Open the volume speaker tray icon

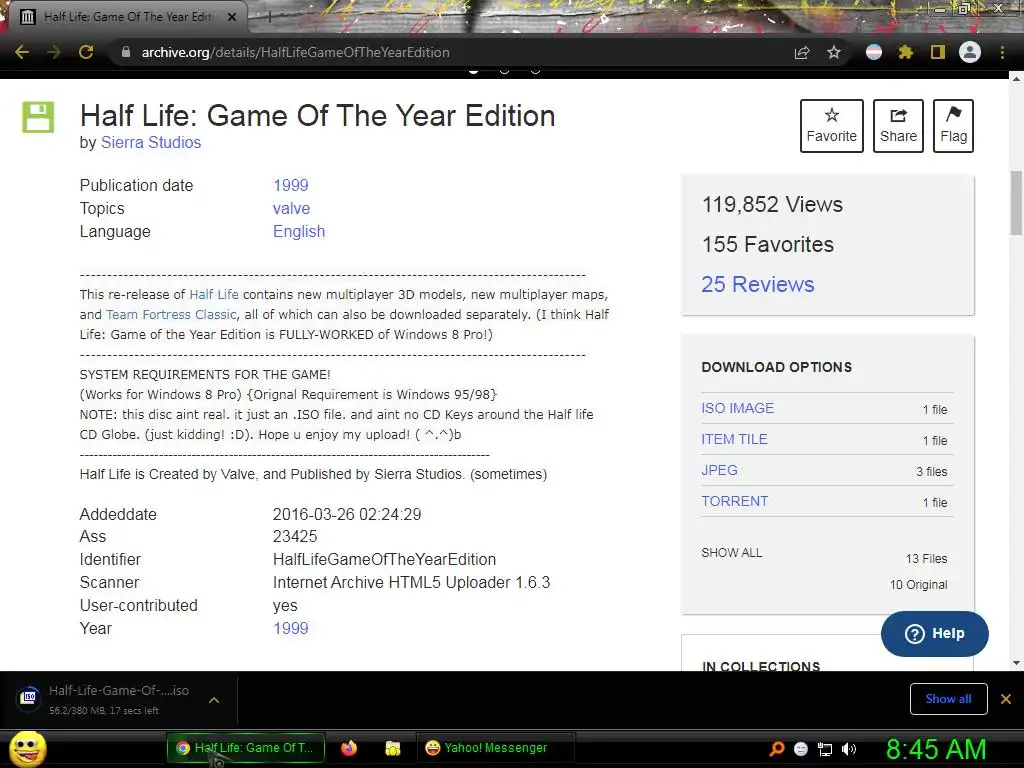848,749
